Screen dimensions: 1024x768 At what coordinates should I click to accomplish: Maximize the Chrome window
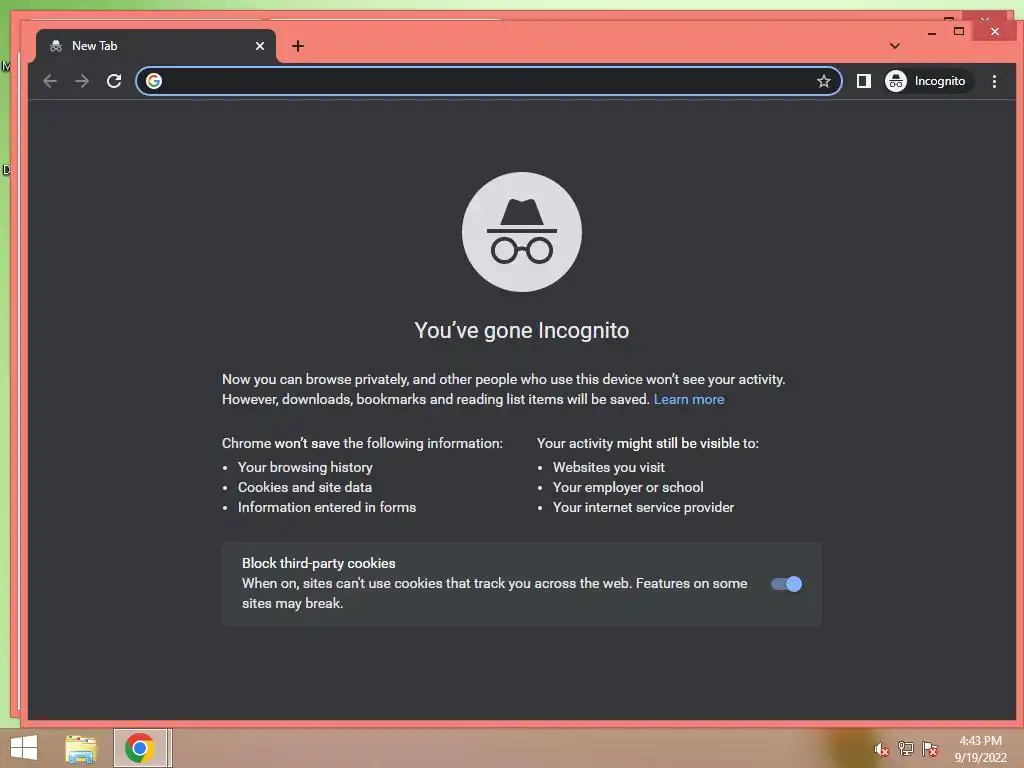click(x=959, y=31)
